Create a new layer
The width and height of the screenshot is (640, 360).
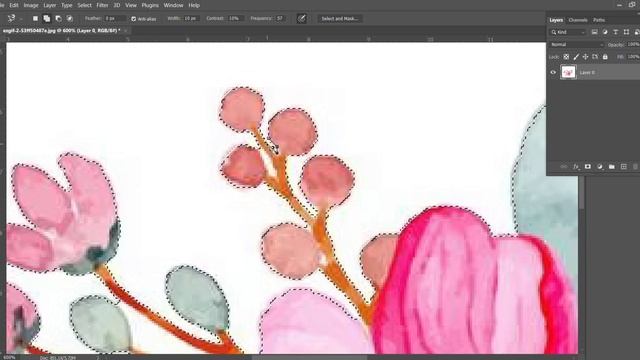tap(624, 167)
